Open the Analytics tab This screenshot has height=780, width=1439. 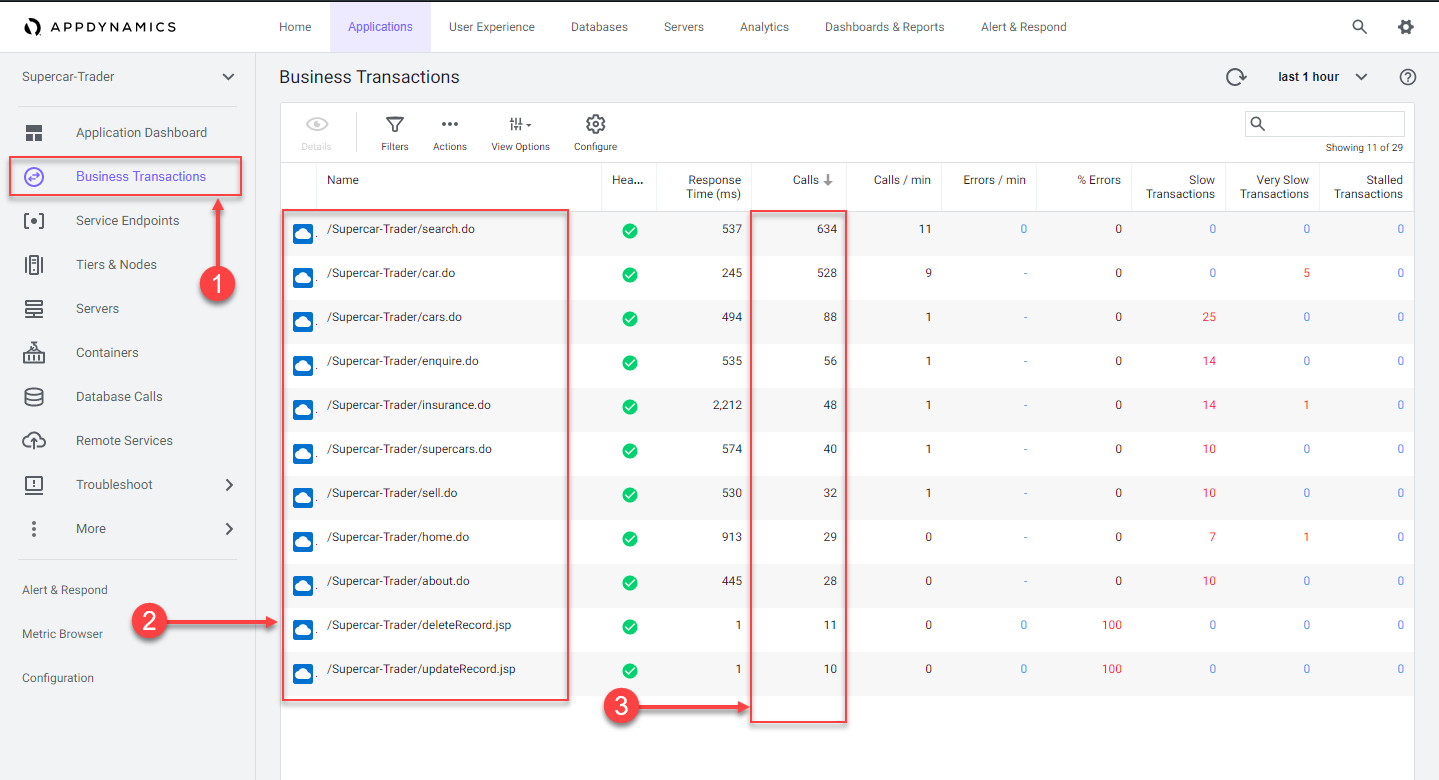764,27
